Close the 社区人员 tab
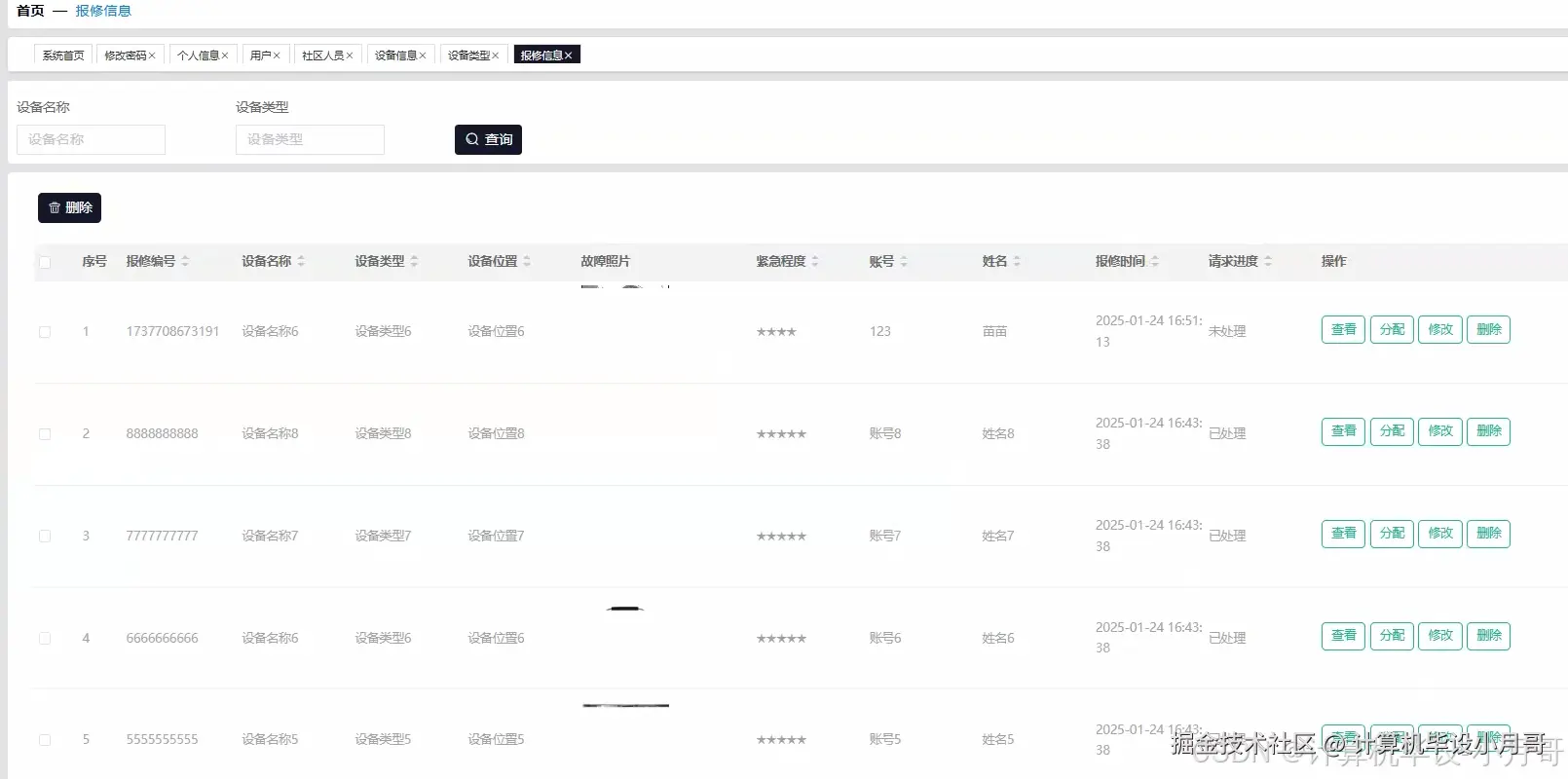Viewport: 1568px width, 779px height. pyautogui.click(x=350, y=56)
